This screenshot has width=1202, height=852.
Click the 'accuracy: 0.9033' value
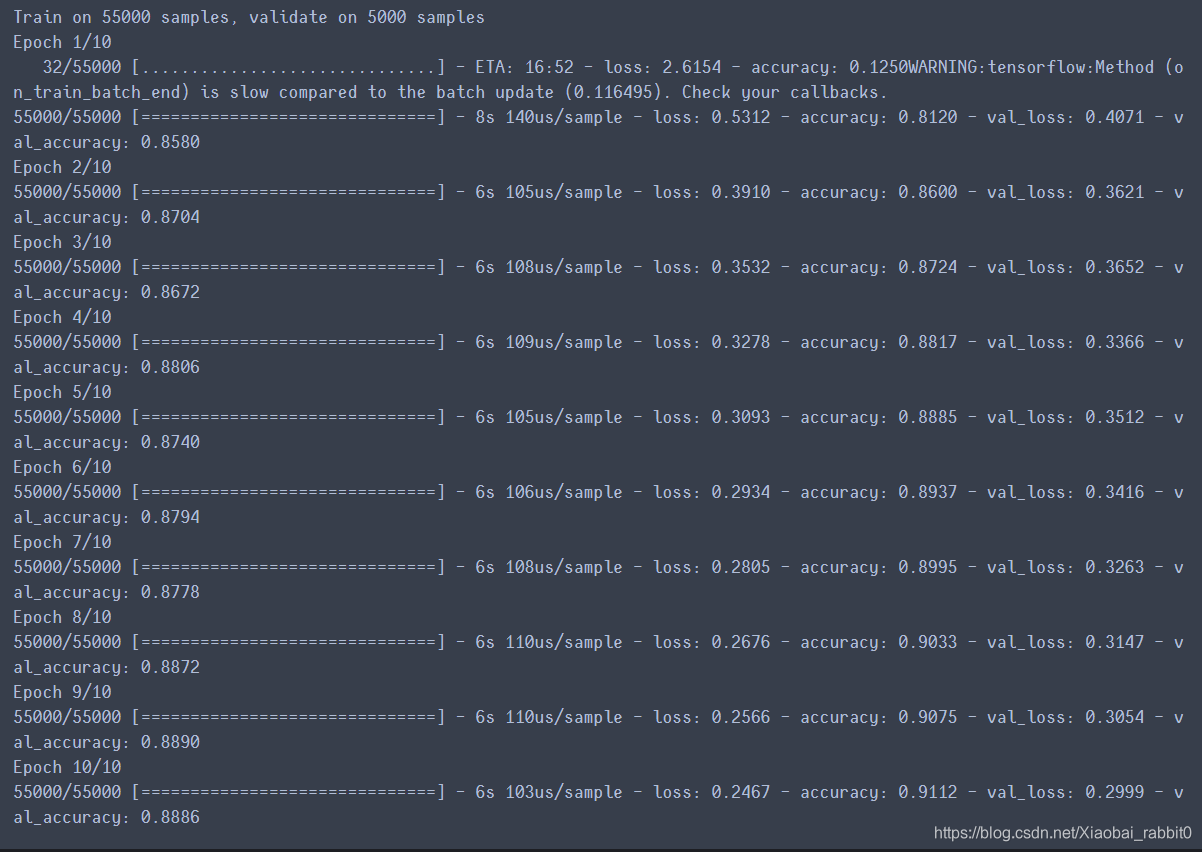[878, 642]
